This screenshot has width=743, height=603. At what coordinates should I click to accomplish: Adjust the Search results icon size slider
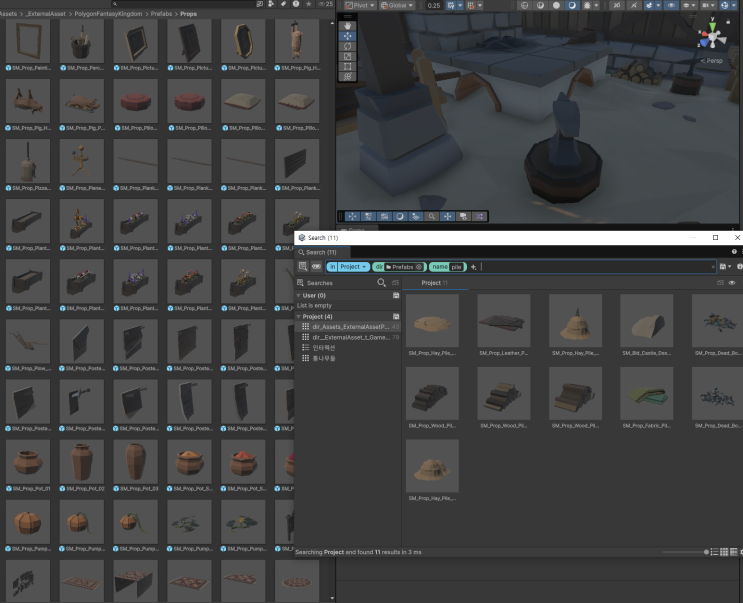[685, 552]
